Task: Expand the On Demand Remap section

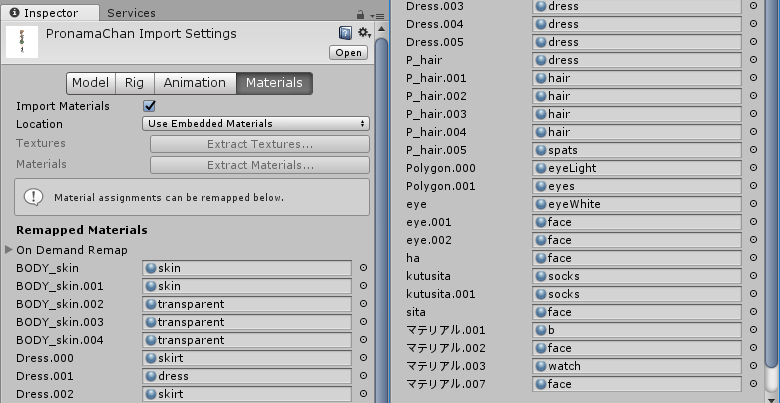Action: click(11, 250)
